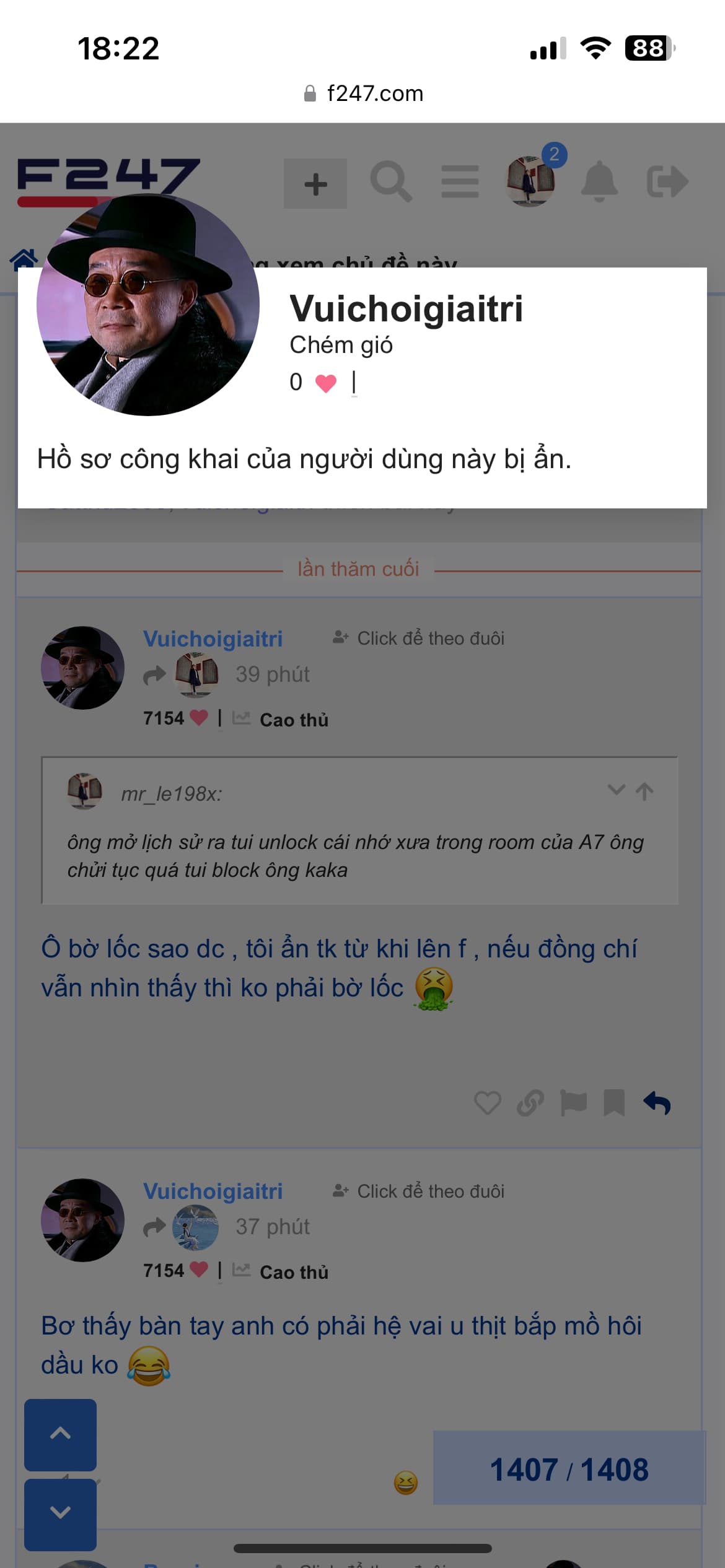Bookmark the 39 phút post
Image resolution: width=725 pixels, height=1568 pixels.
coord(614,1103)
